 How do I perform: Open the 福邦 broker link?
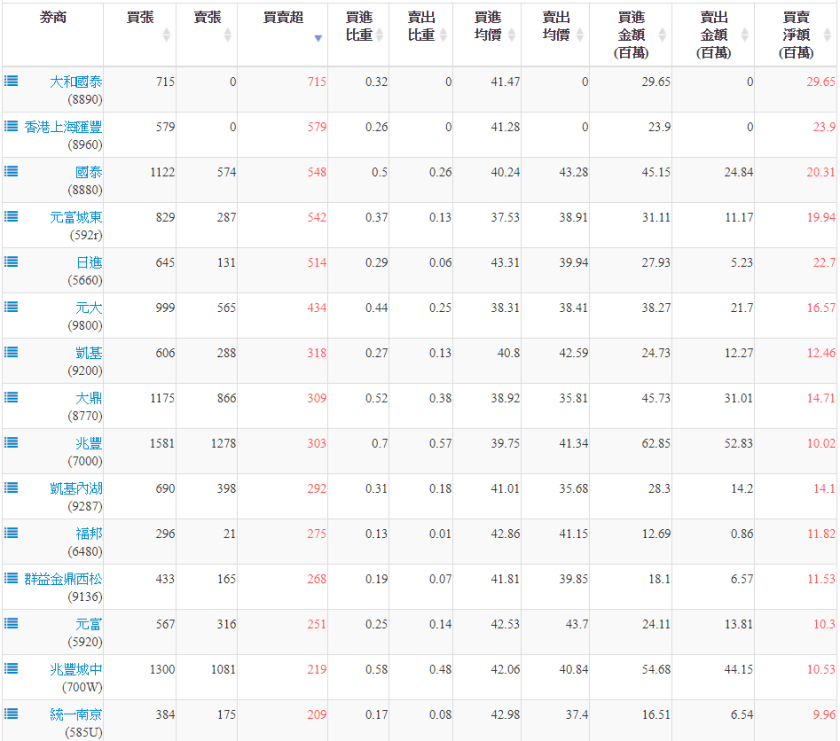pyautogui.click(x=88, y=533)
